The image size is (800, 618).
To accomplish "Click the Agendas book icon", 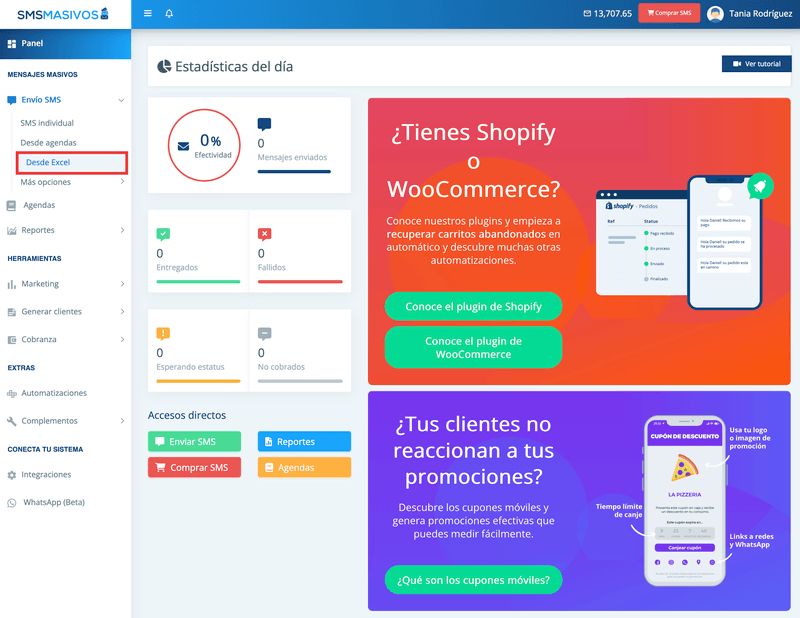I will [x=11, y=205].
